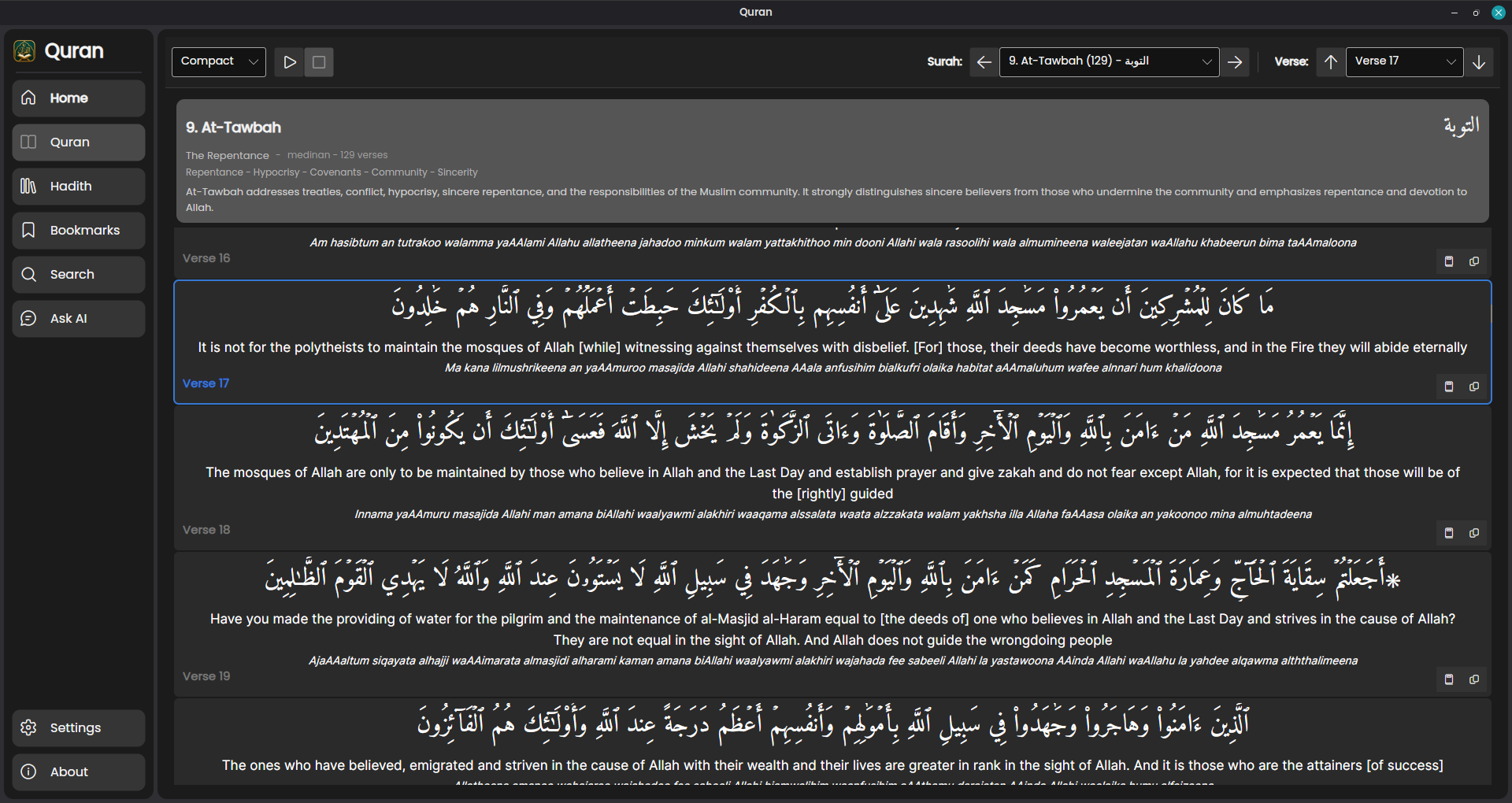Play recitation with the play button
The width and height of the screenshot is (1512, 803).
(290, 62)
